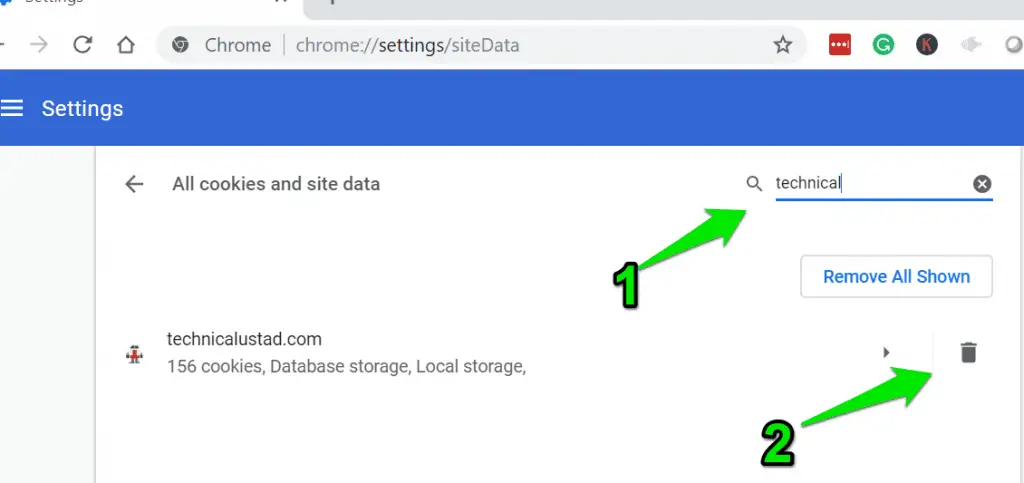This screenshot has width=1024, height=483.
Task: Expand technicalustad.com details arrow
Action: pyautogui.click(x=886, y=352)
